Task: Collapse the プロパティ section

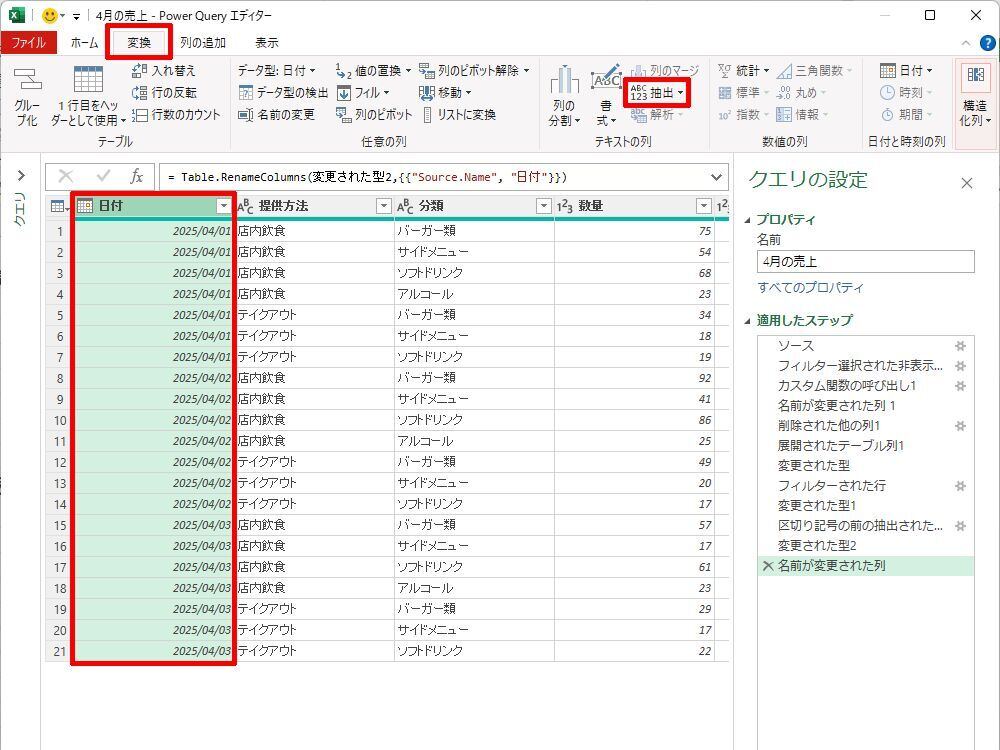Action: click(749, 220)
